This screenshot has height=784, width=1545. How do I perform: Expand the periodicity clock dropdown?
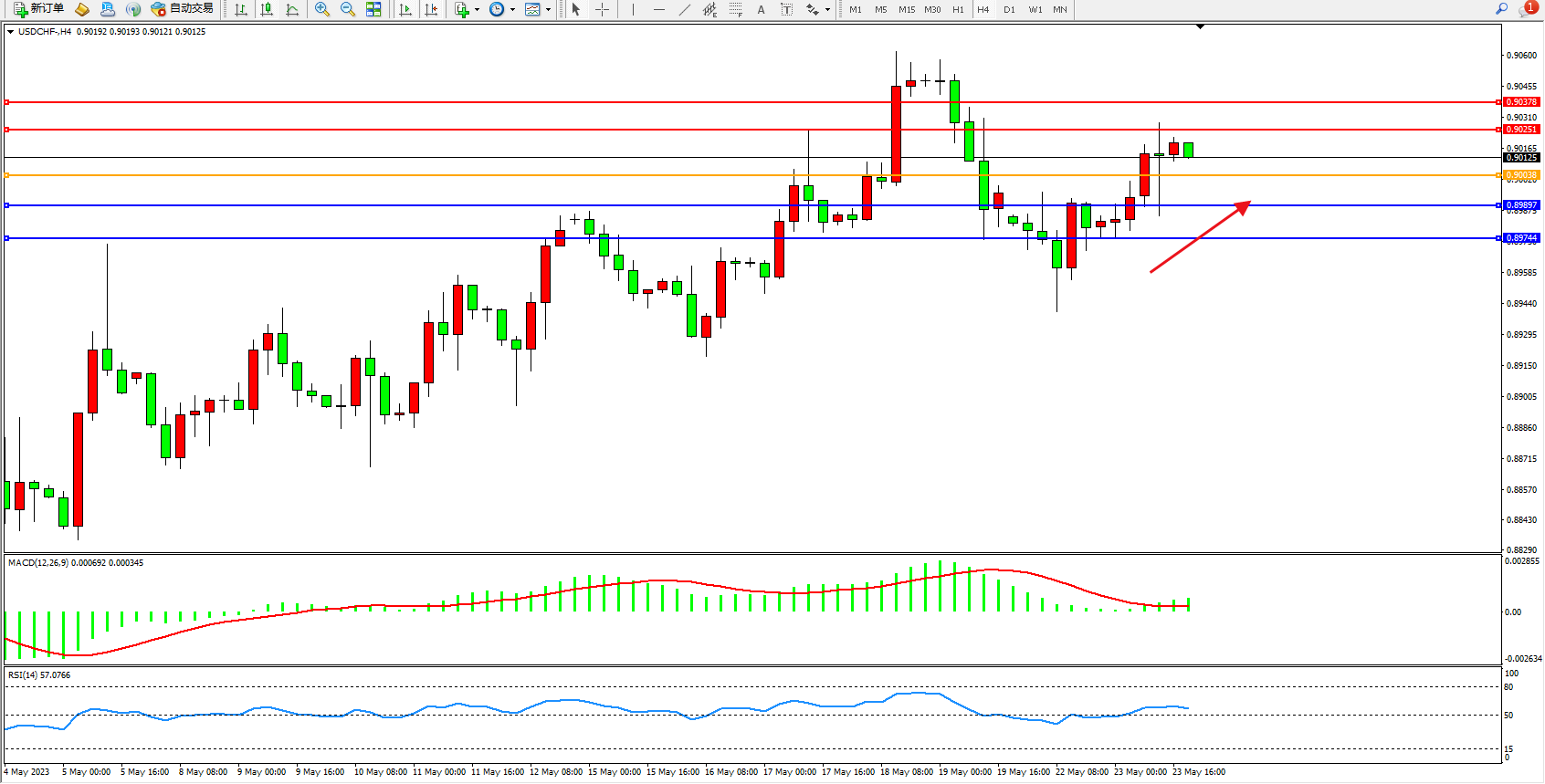(x=512, y=10)
